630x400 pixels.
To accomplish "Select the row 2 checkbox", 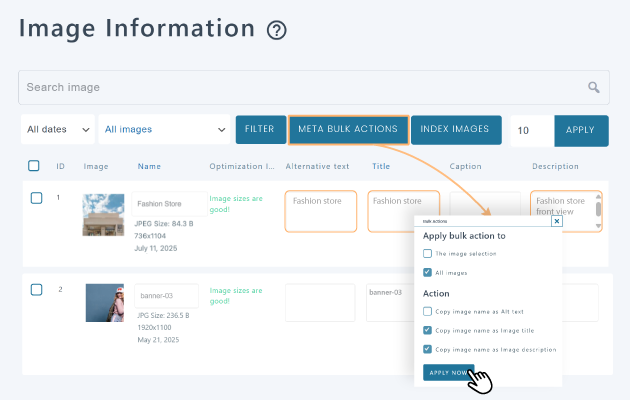I will click(x=36, y=290).
